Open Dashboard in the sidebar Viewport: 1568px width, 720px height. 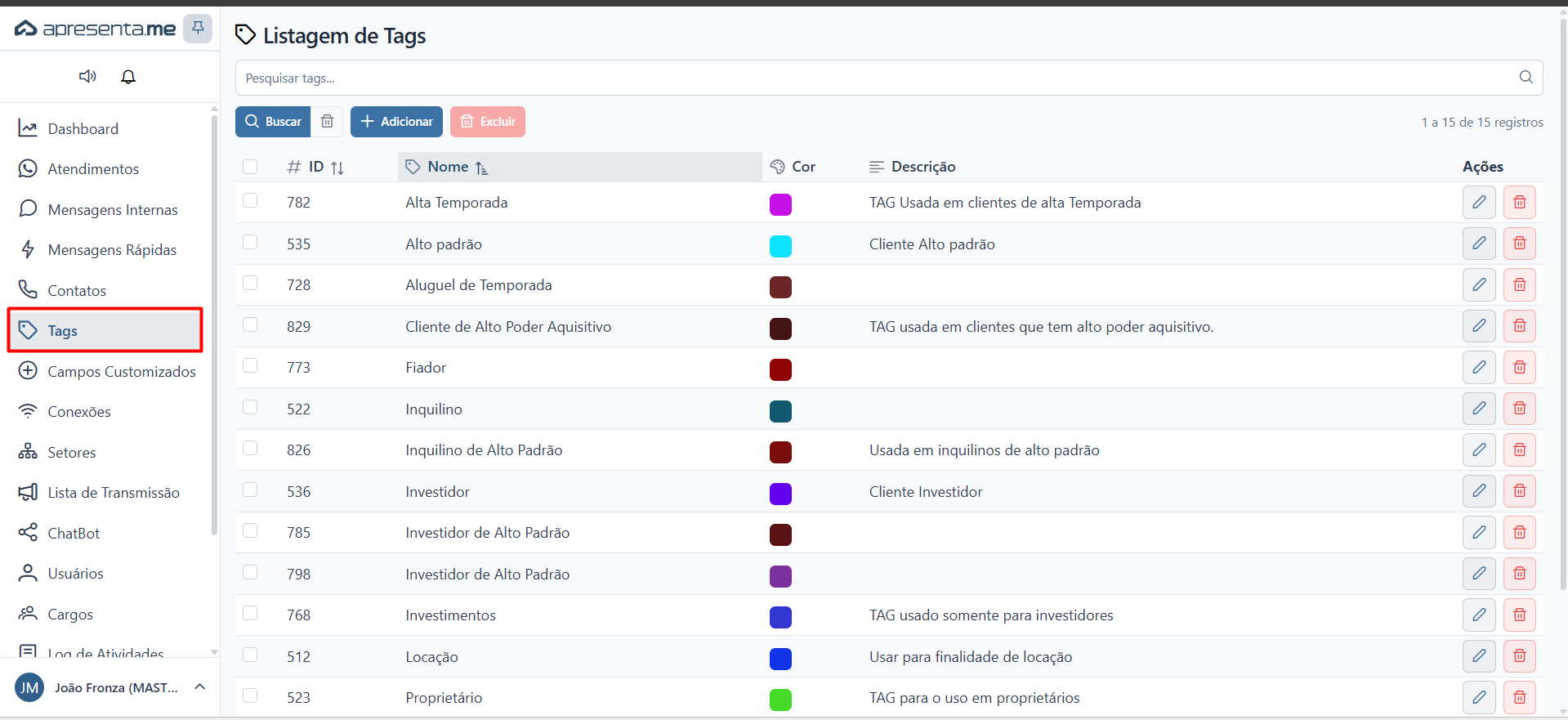(106, 128)
